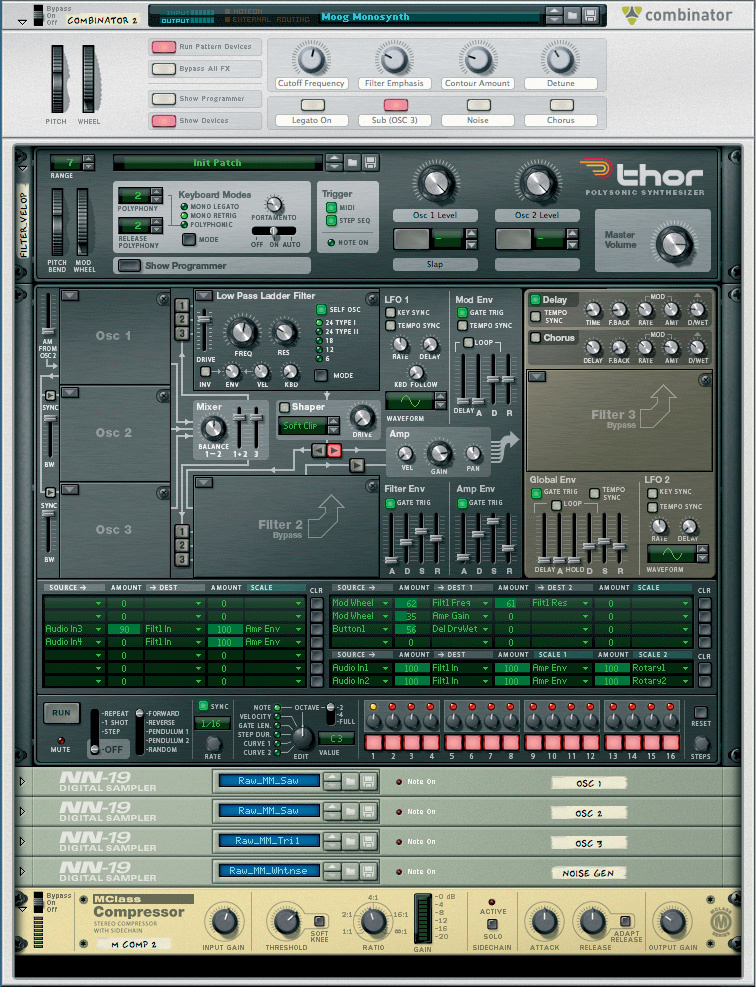Image resolution: width=756 pixels, height=987 pixels.
Task: Open the Filter 3 type dropdown
Action: (536, 376)
